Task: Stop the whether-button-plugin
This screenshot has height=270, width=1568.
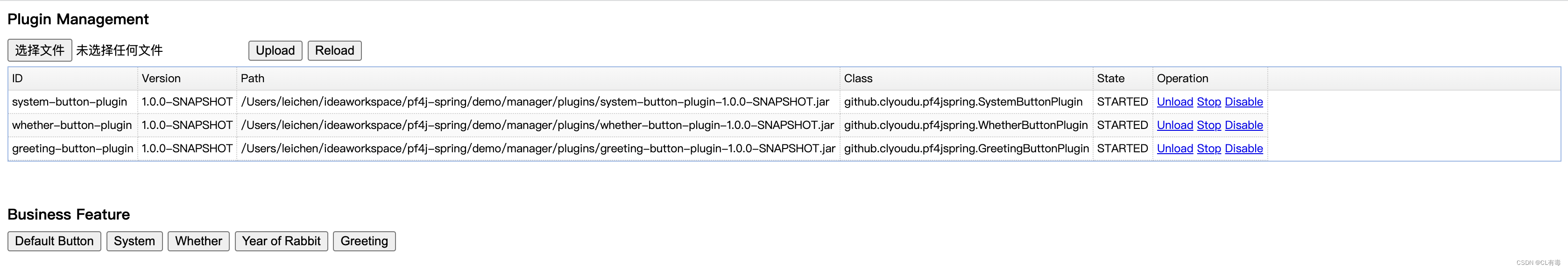Action: point(1209,125)
